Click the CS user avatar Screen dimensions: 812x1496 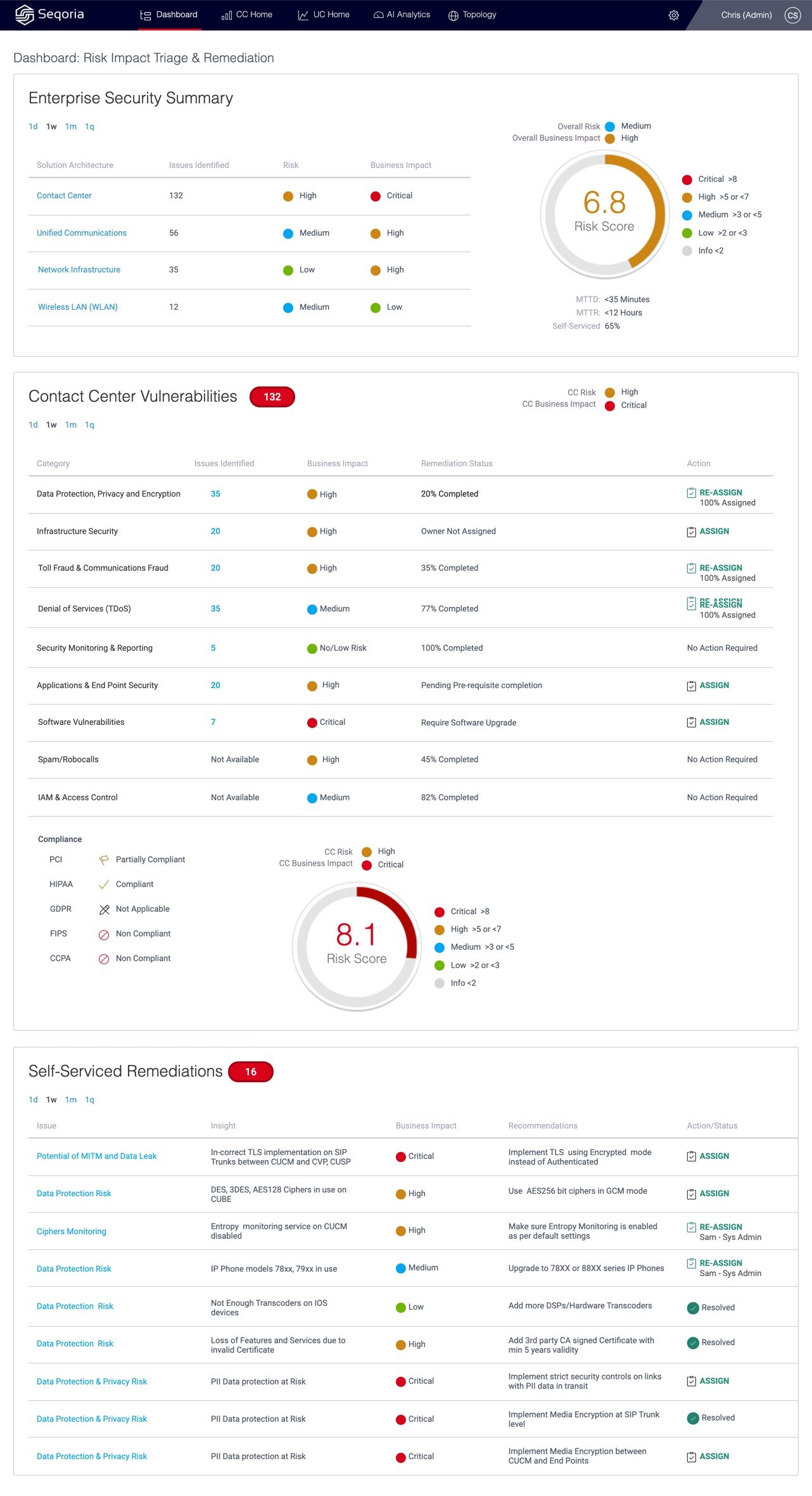point(792,15)
